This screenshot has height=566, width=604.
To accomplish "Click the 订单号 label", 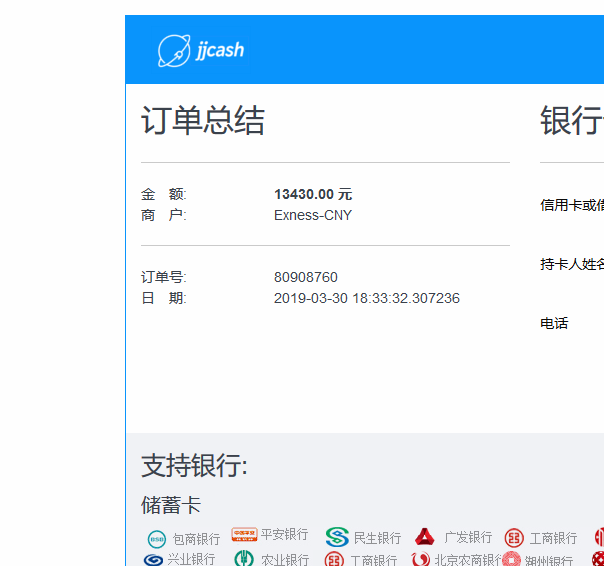I will coord(164,277).
